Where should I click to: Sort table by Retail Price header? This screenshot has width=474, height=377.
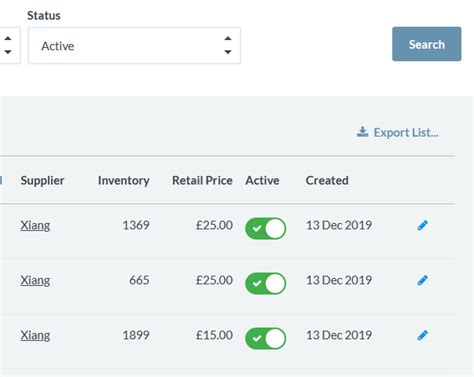(x=202, y=181)
